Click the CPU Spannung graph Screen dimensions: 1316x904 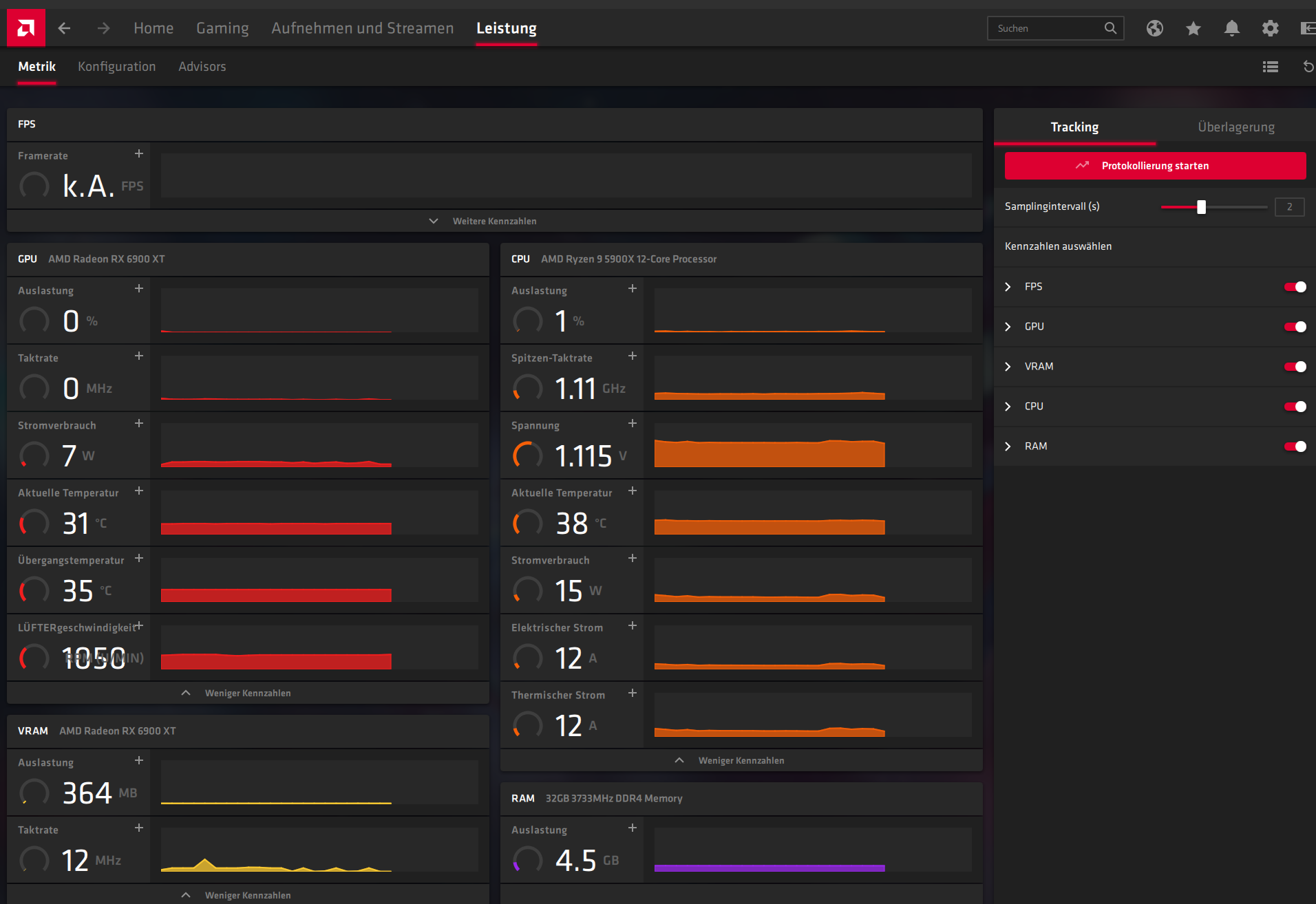(x=813, y=445)
